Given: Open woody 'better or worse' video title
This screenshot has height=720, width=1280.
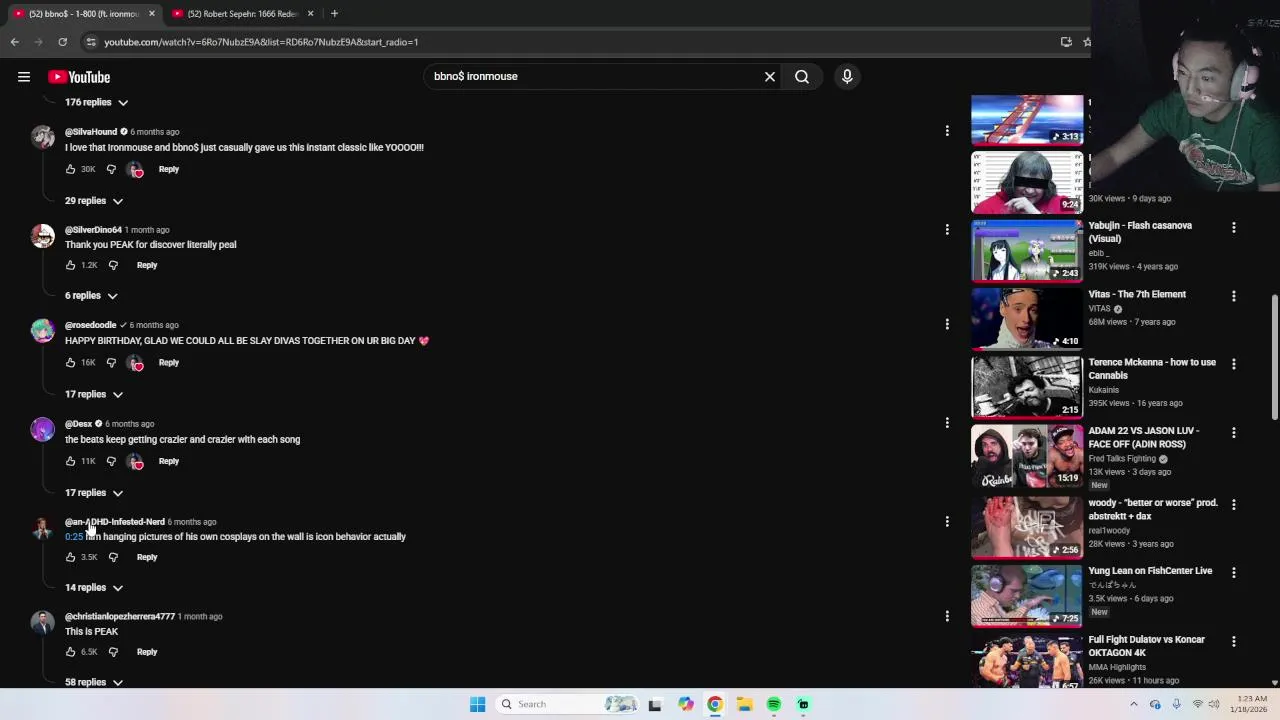Looking at the screenshot, I should [1153, 510].
